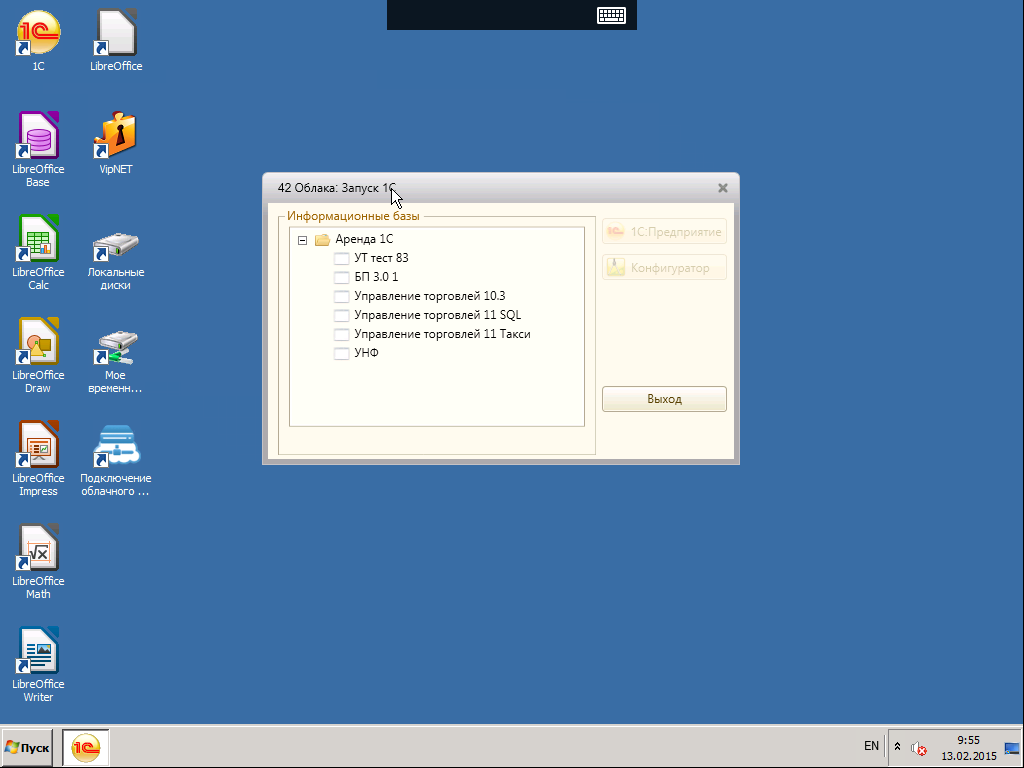This screenshot has height=768, width=1024.
Task: Click the 1C taskbar application button
Action: 86,748
